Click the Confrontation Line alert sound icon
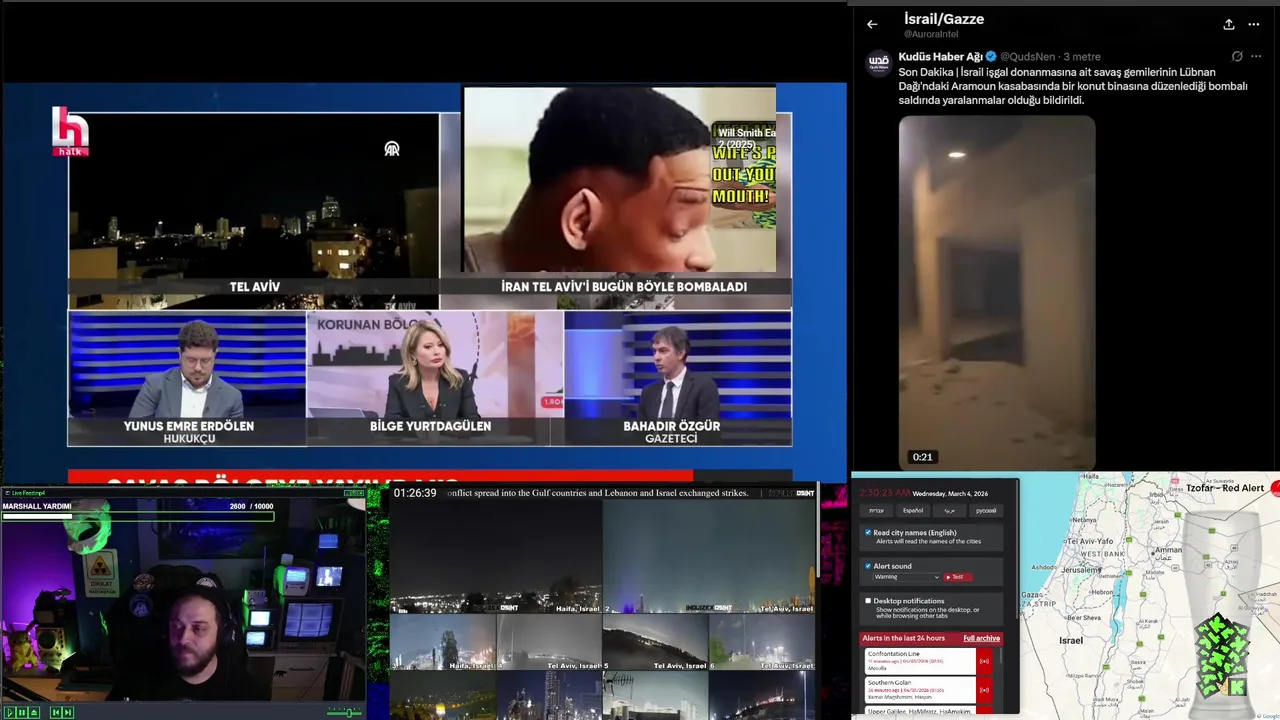 pos(984,661)
